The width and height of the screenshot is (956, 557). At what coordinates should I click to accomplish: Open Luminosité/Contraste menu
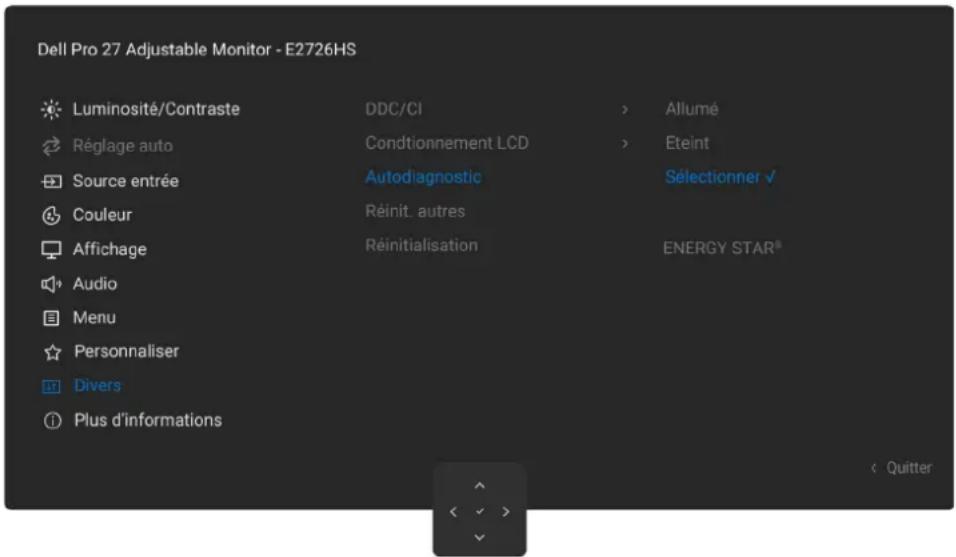(156, 110)
